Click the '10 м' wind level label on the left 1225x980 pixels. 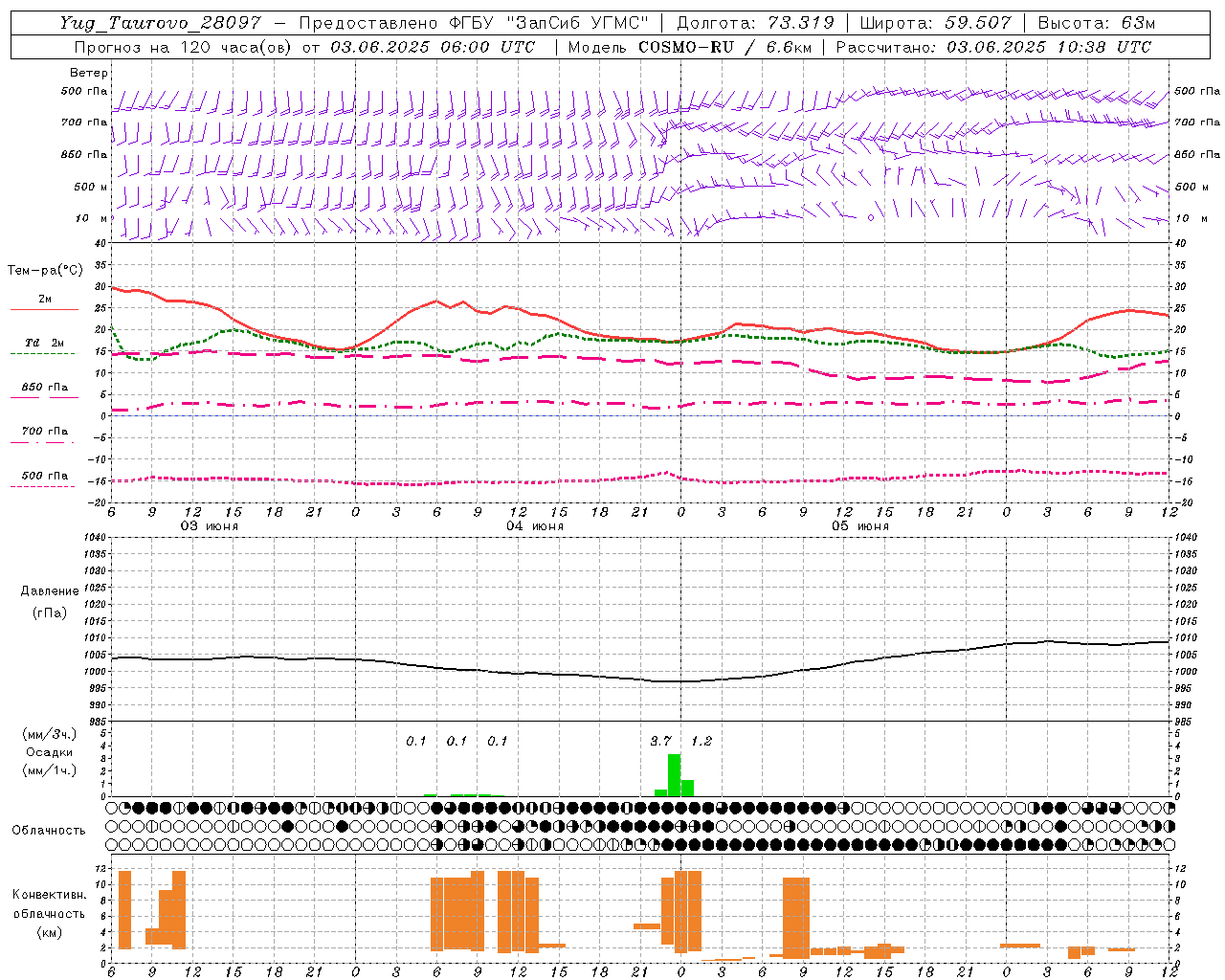tap(92, 218)
